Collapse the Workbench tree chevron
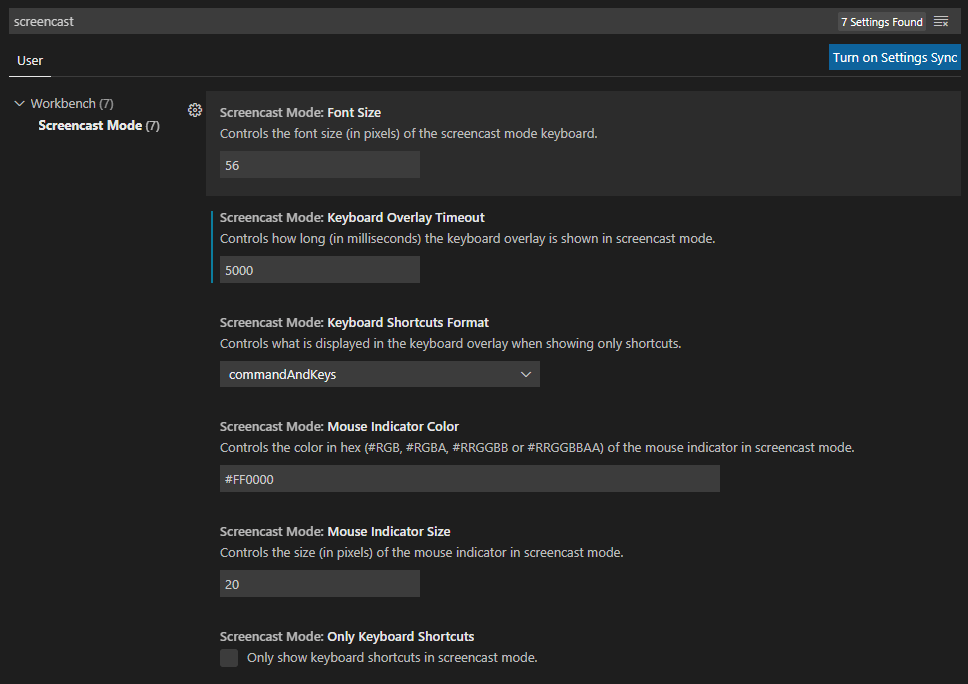 [x=19, y=104]
